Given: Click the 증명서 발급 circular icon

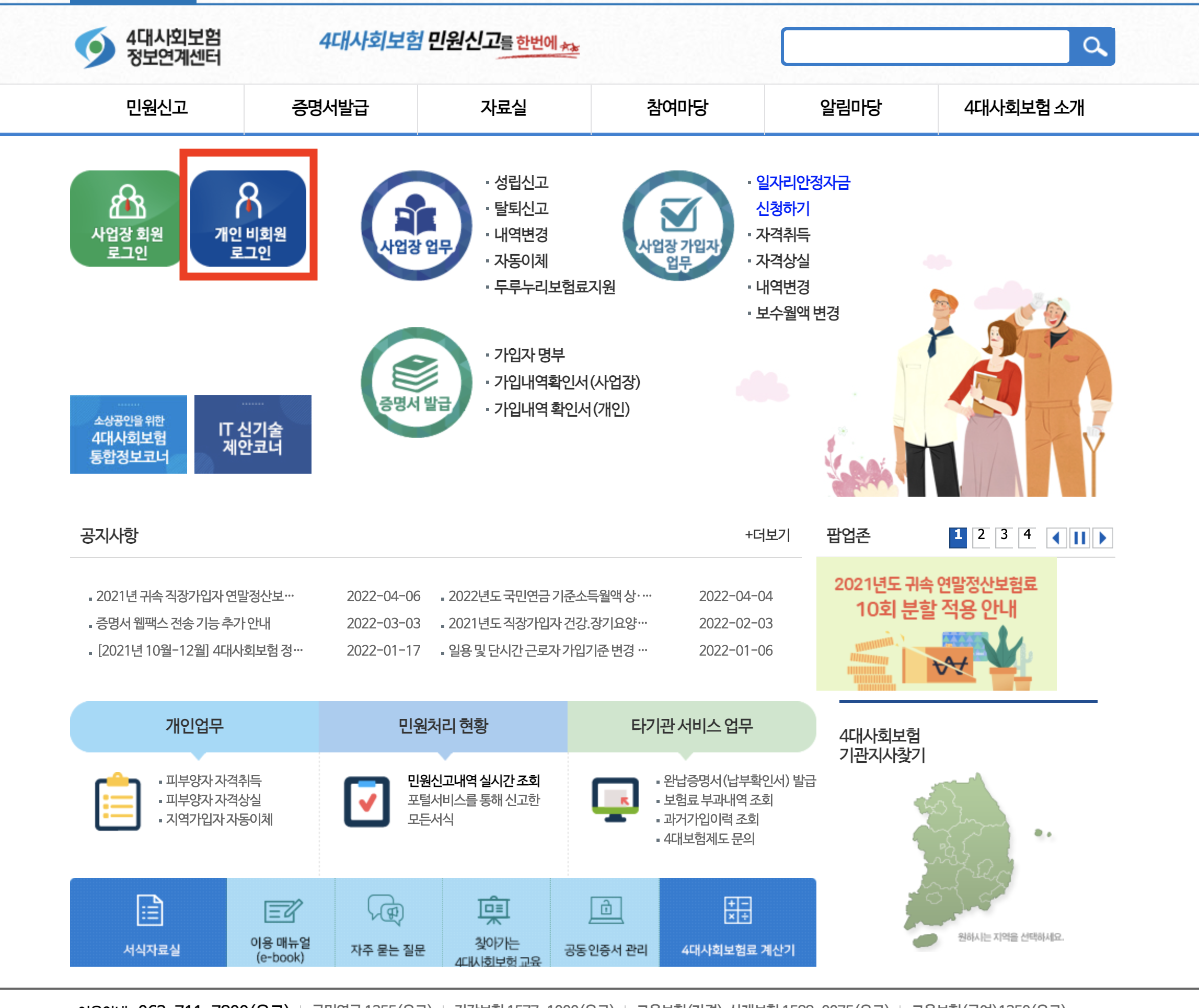Looking at the screenshot, I should coord(417,383).
